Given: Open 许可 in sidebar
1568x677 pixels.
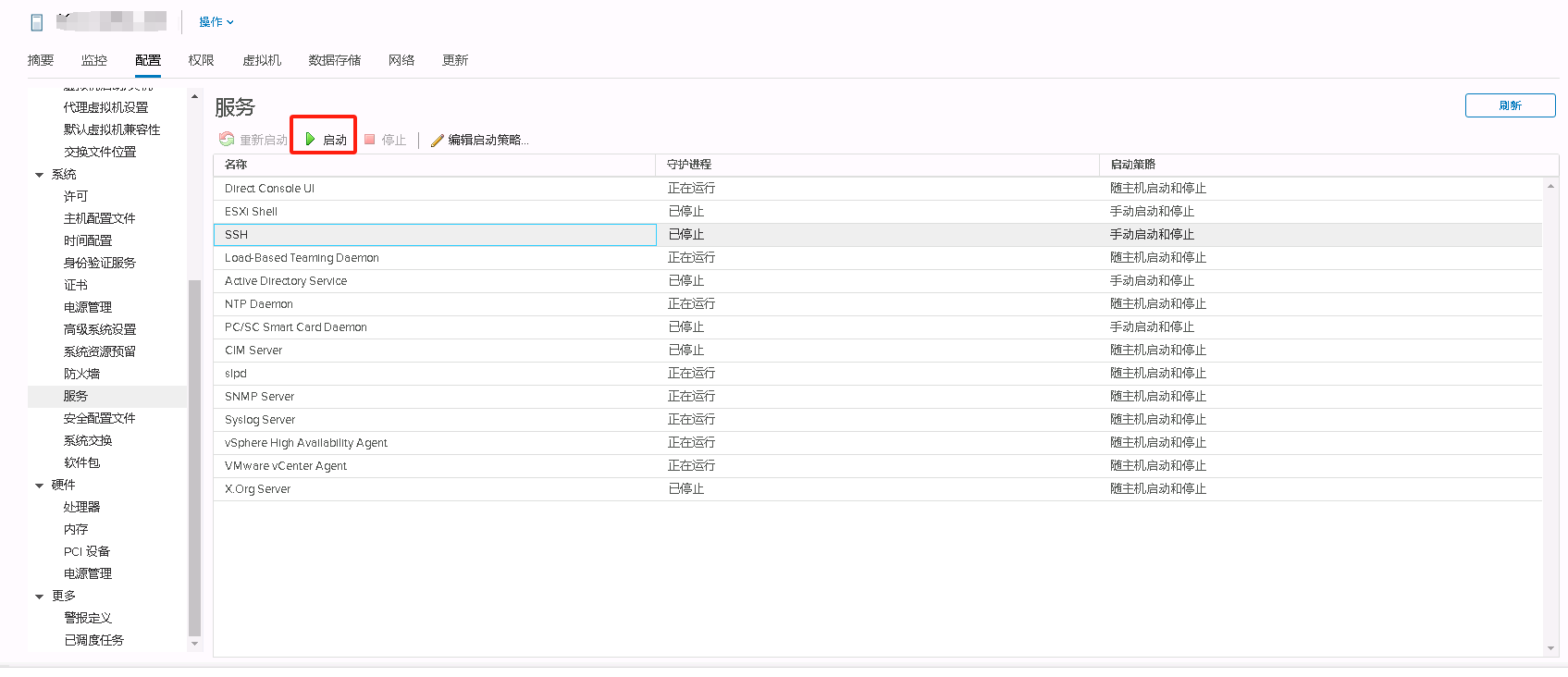Looking at the screenshot, I should click(76, 196).
